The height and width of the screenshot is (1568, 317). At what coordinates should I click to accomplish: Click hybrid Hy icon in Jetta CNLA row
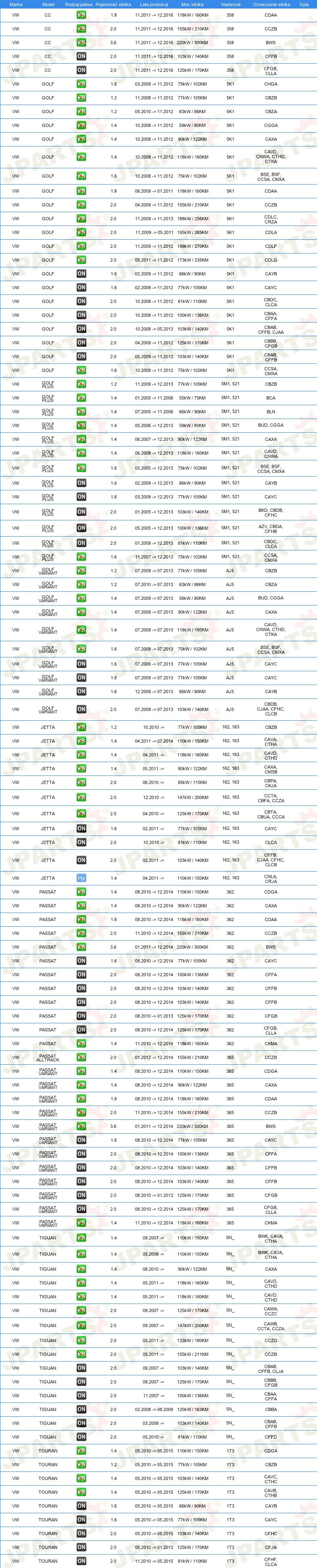click(81, 878)
